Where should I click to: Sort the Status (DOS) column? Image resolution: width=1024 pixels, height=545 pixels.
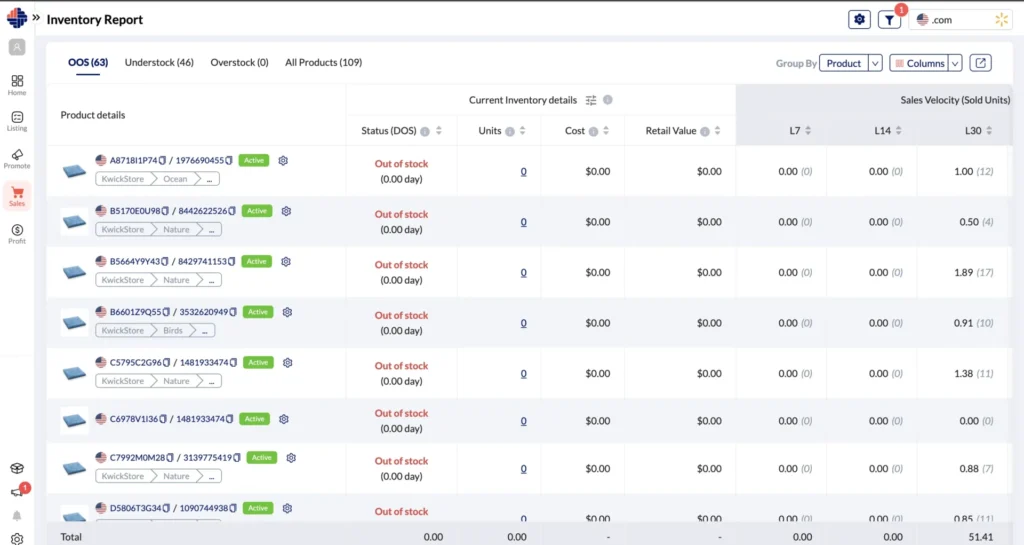tap(441, 131)
